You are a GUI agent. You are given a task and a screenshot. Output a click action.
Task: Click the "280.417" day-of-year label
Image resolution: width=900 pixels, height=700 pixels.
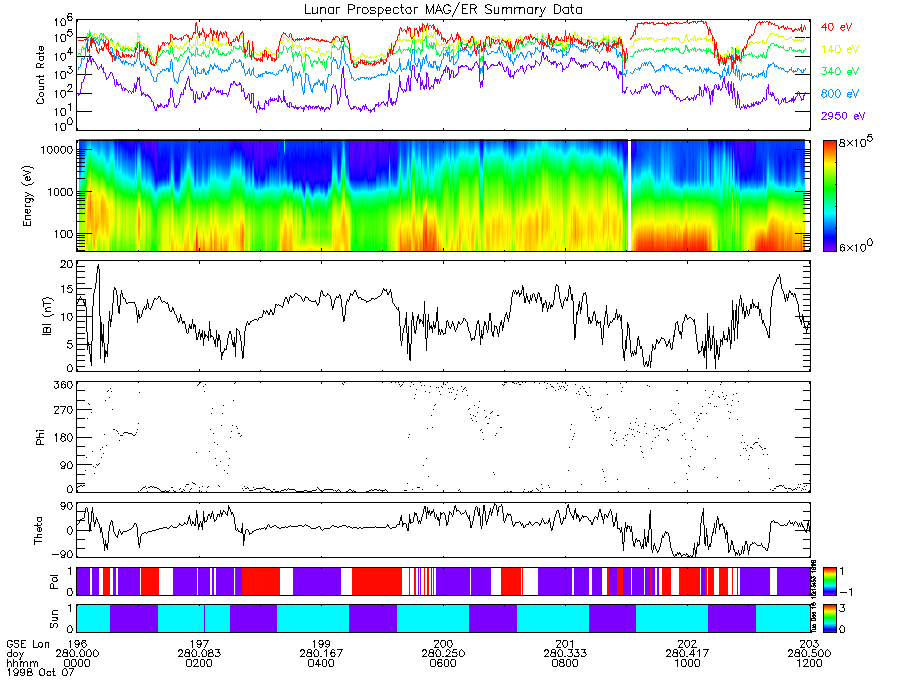coord(687,654)
